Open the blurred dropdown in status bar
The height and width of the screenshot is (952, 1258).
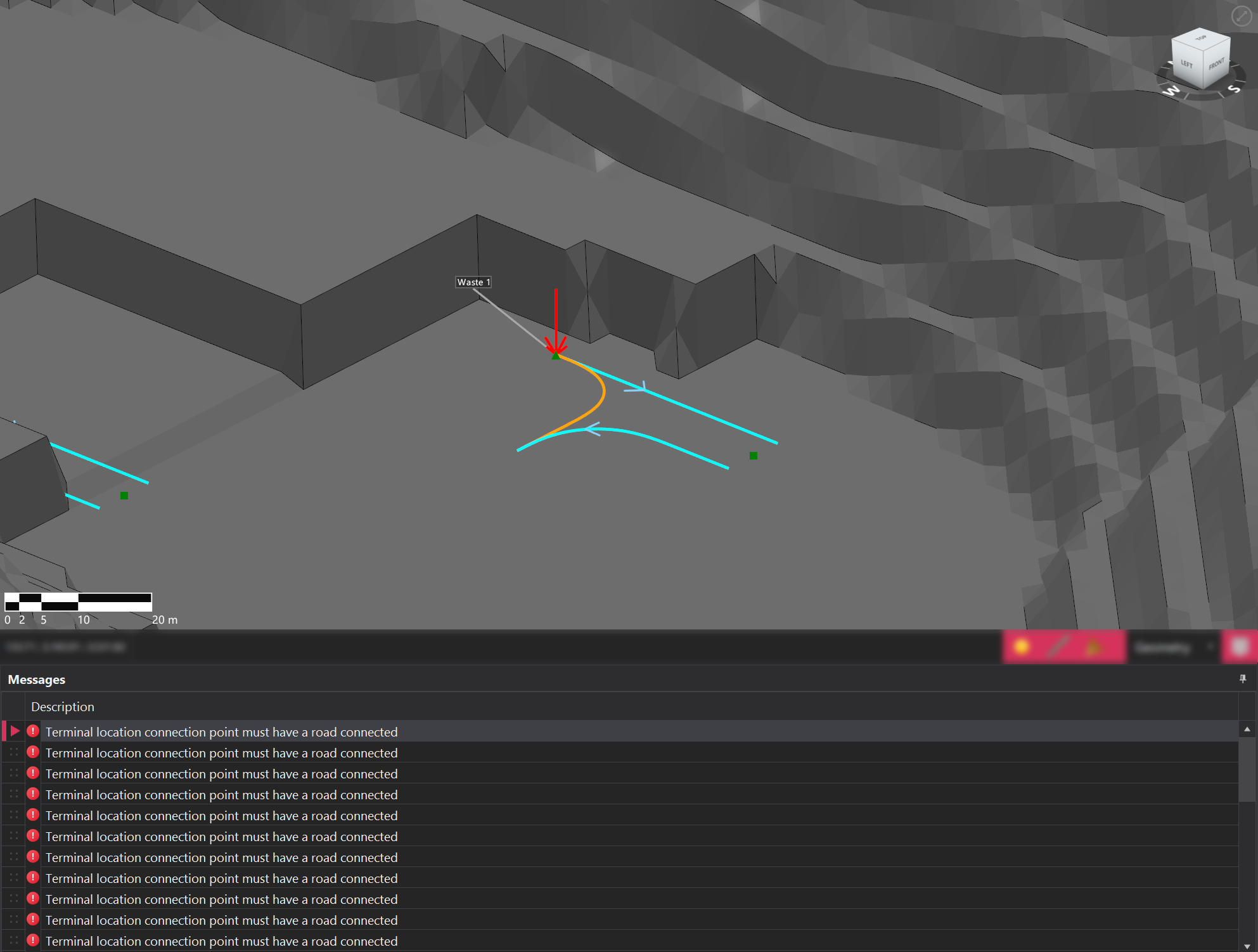(x=1172, y=647)
